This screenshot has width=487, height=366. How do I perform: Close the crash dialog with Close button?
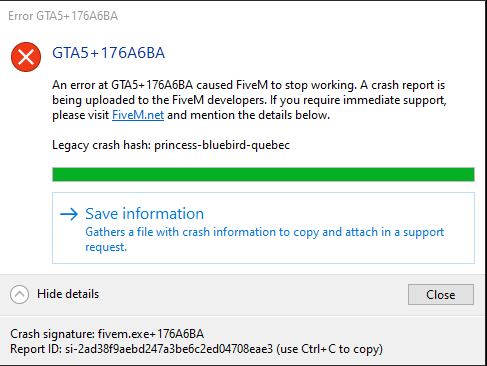coord(441,294)
